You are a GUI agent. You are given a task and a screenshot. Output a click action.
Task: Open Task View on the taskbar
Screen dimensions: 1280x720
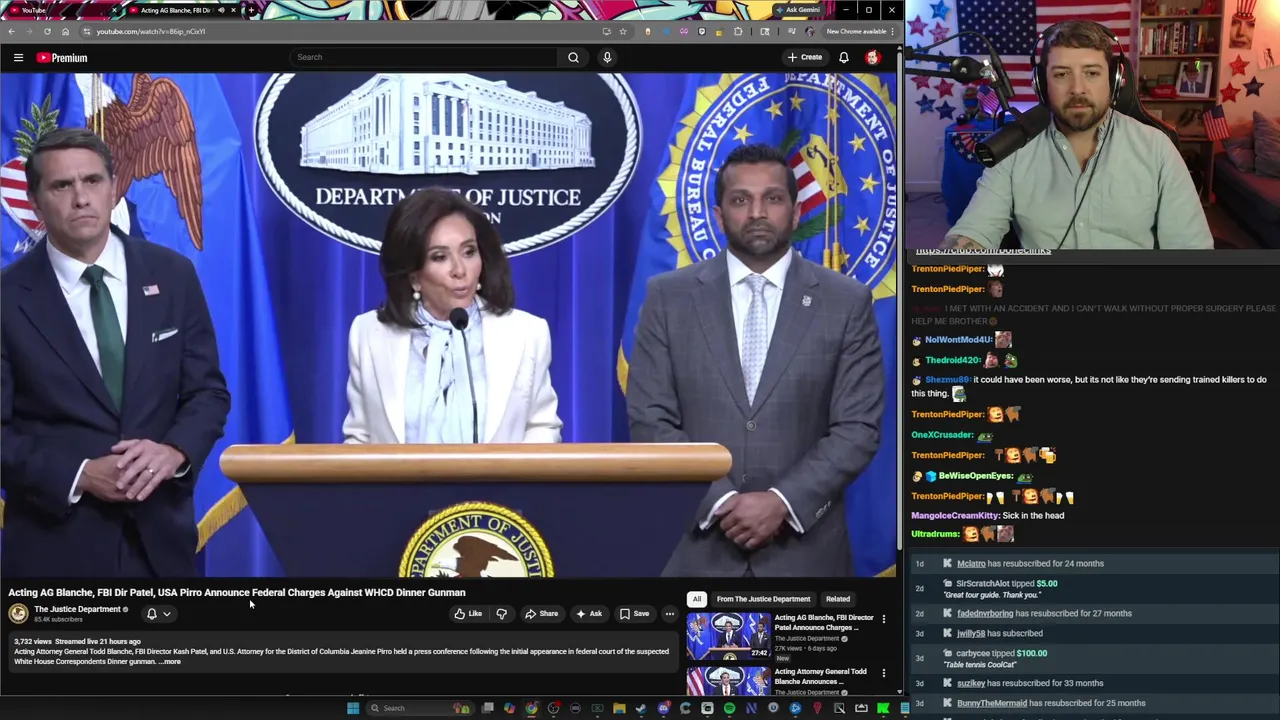488,708
